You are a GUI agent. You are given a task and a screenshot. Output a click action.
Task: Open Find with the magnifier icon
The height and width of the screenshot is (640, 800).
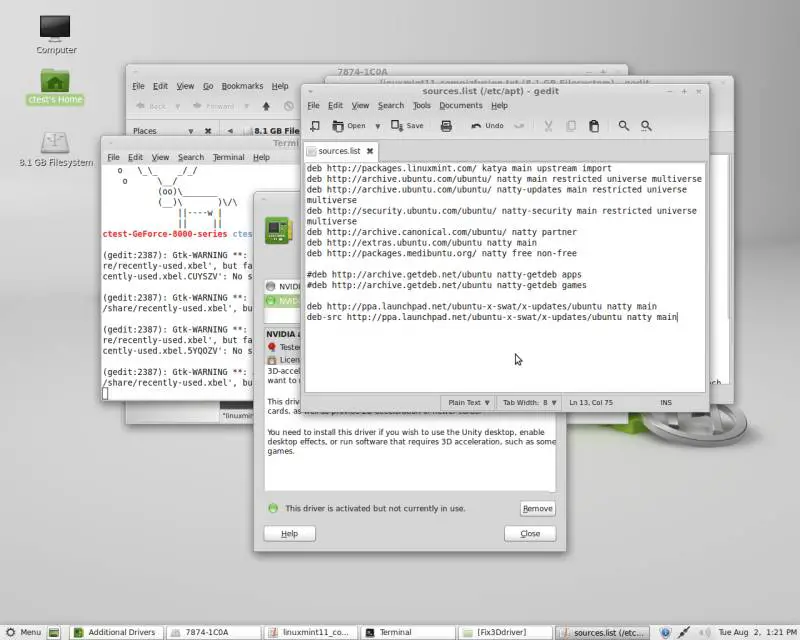click(623, 126)
